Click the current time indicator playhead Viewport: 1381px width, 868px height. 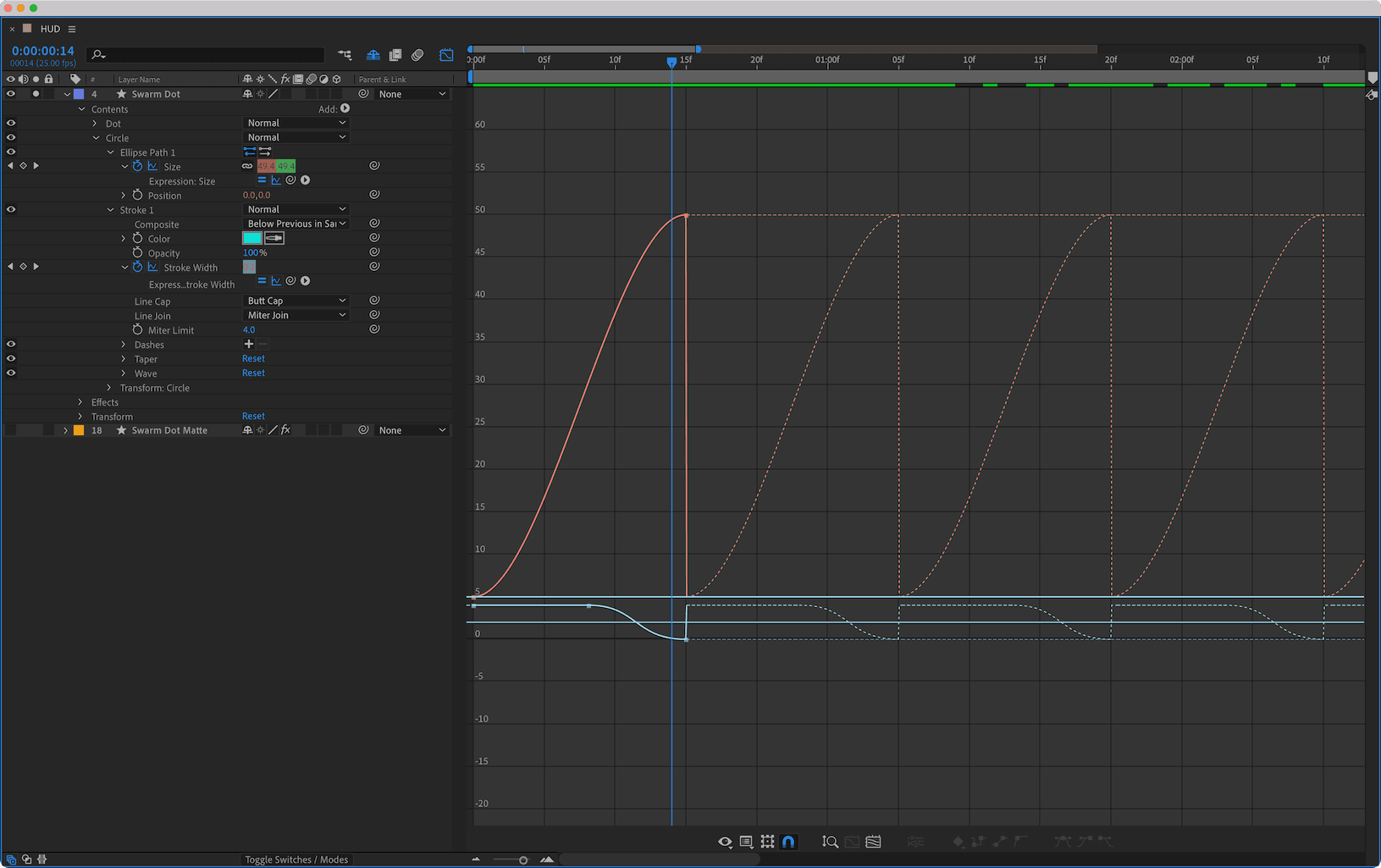[671, 62]
